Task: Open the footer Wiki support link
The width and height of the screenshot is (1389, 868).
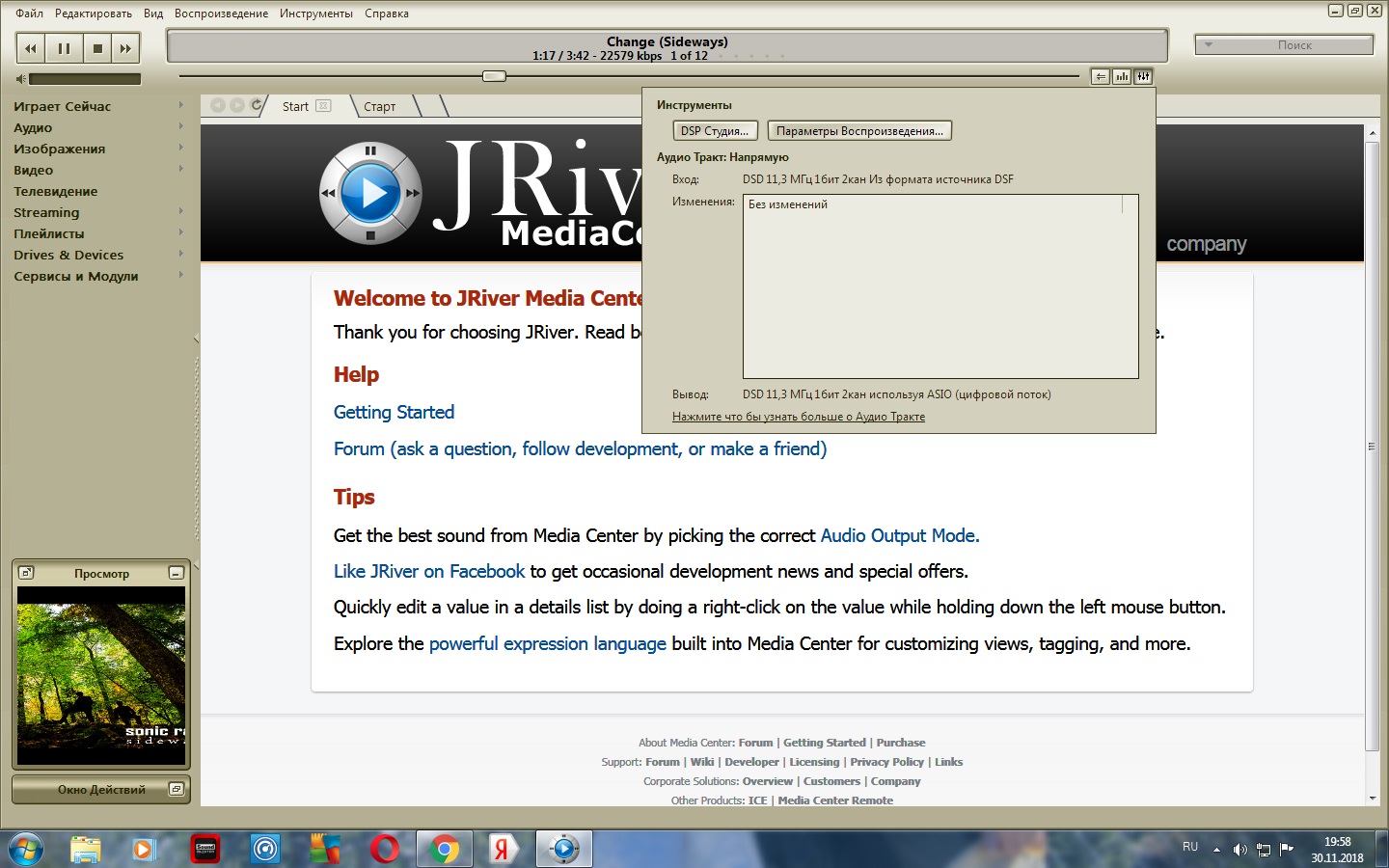Action: click(702, 762)
